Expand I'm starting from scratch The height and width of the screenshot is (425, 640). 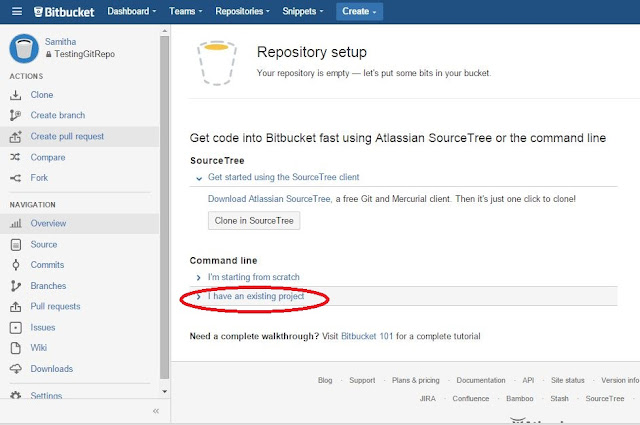point(253,277)
